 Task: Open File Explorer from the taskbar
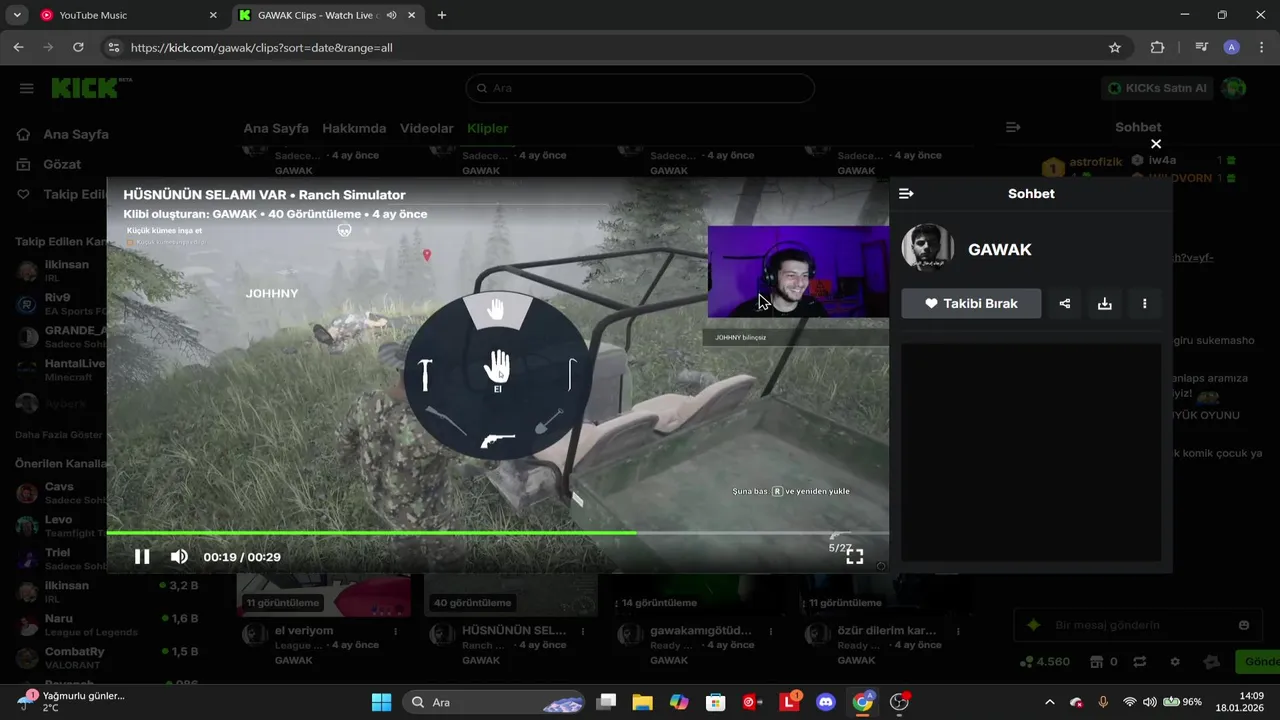click(642, 702)
